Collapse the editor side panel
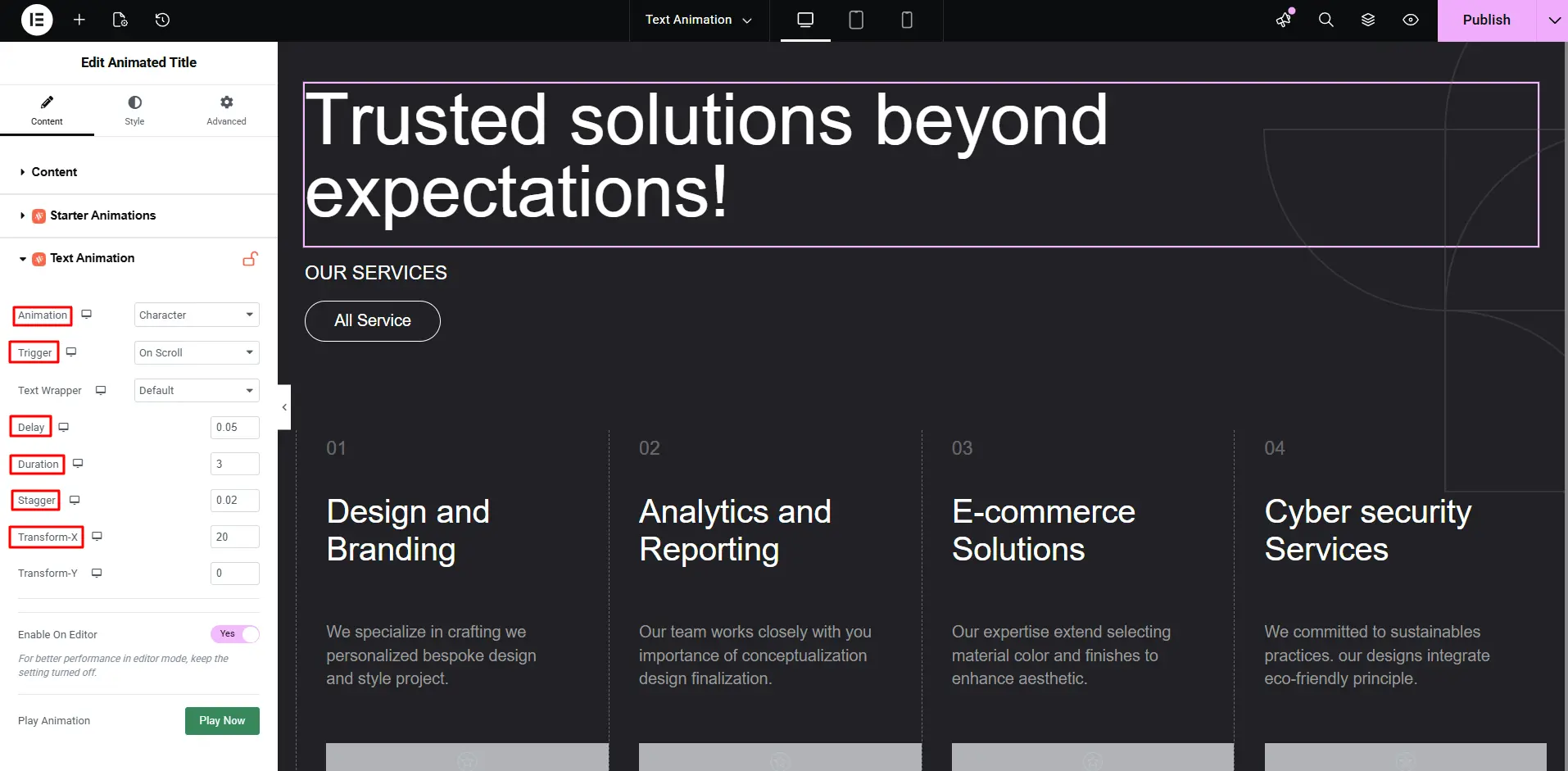This screenshot has width=1568, height=771. (284, 407)
